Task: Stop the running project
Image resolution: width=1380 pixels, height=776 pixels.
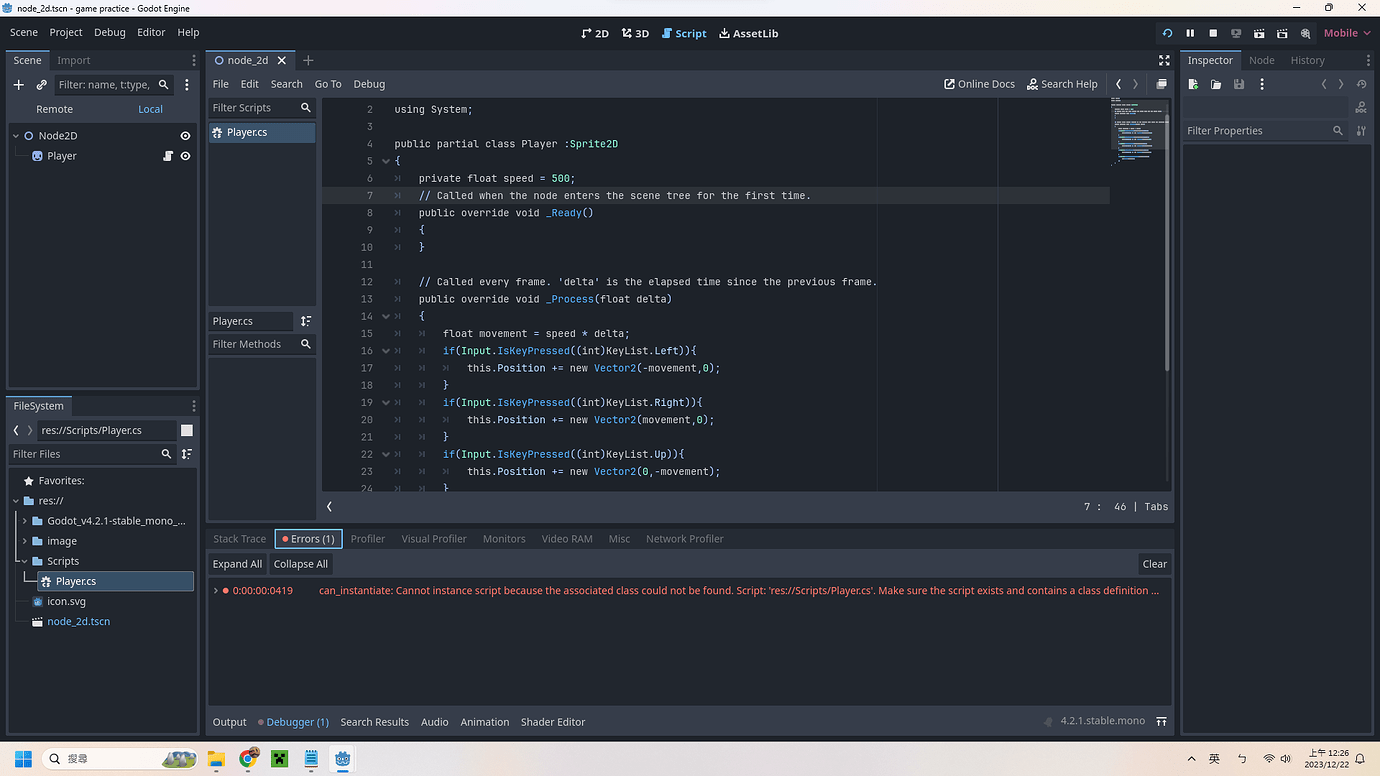Action: 1212,33
